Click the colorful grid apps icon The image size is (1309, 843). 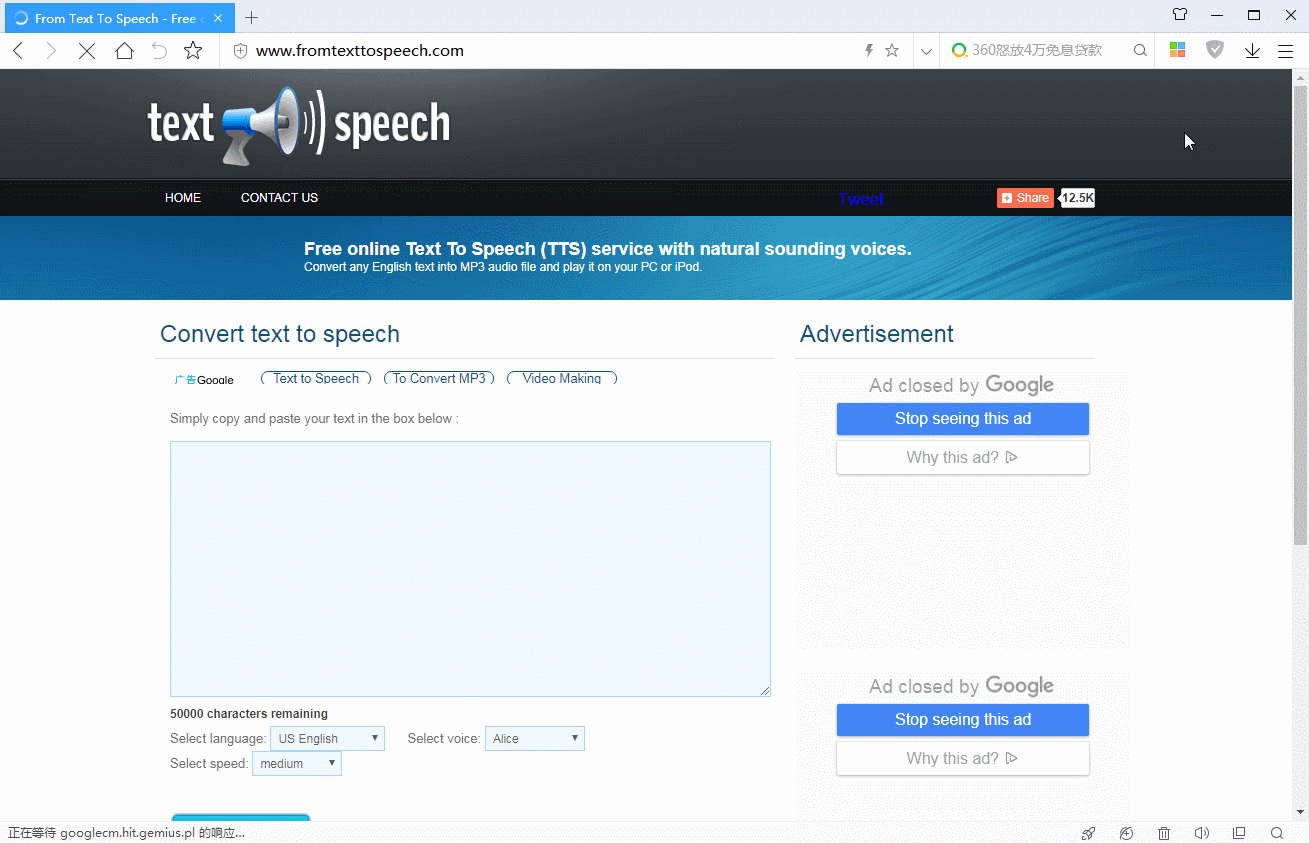tap(1178, 50)
